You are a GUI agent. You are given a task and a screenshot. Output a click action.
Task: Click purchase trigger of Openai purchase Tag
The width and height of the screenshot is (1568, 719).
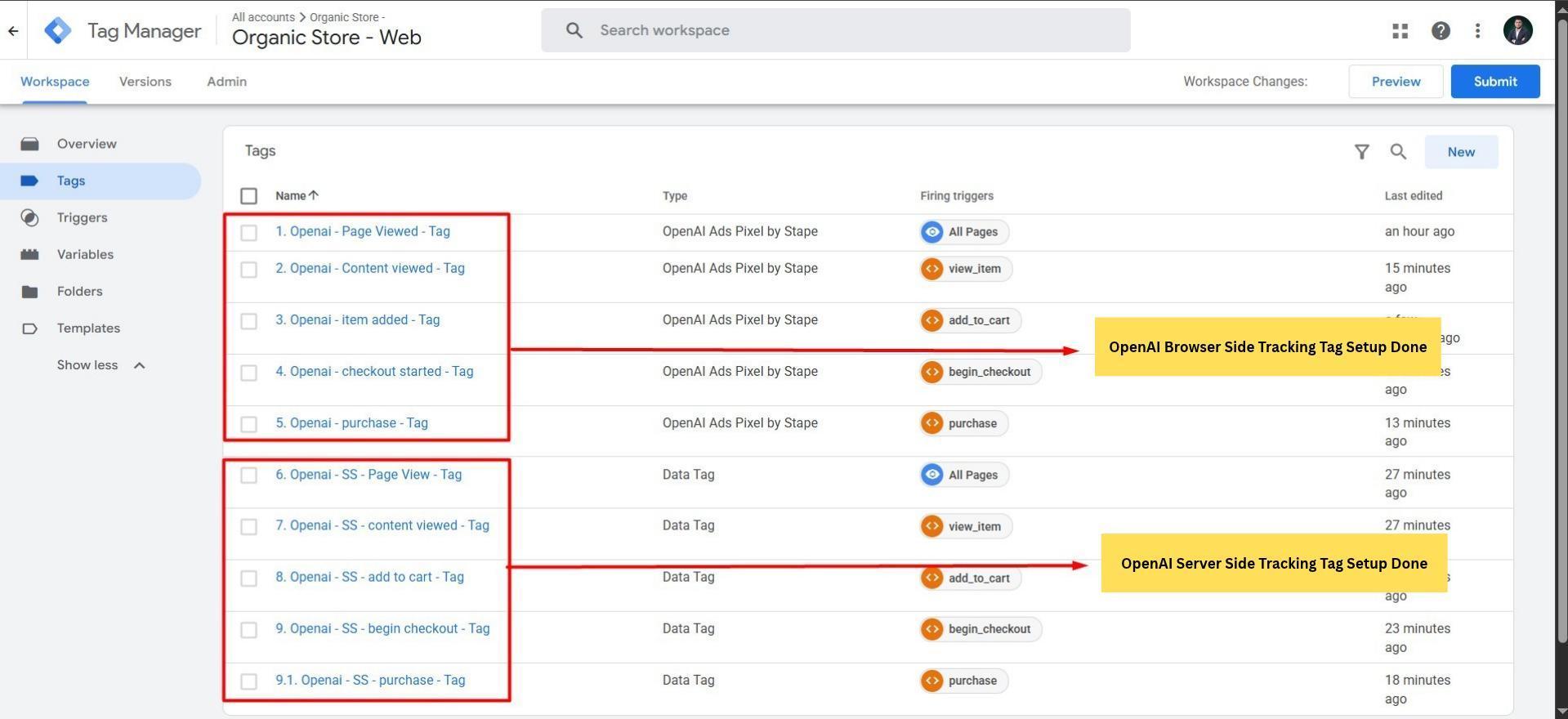(x=964, y=423)
